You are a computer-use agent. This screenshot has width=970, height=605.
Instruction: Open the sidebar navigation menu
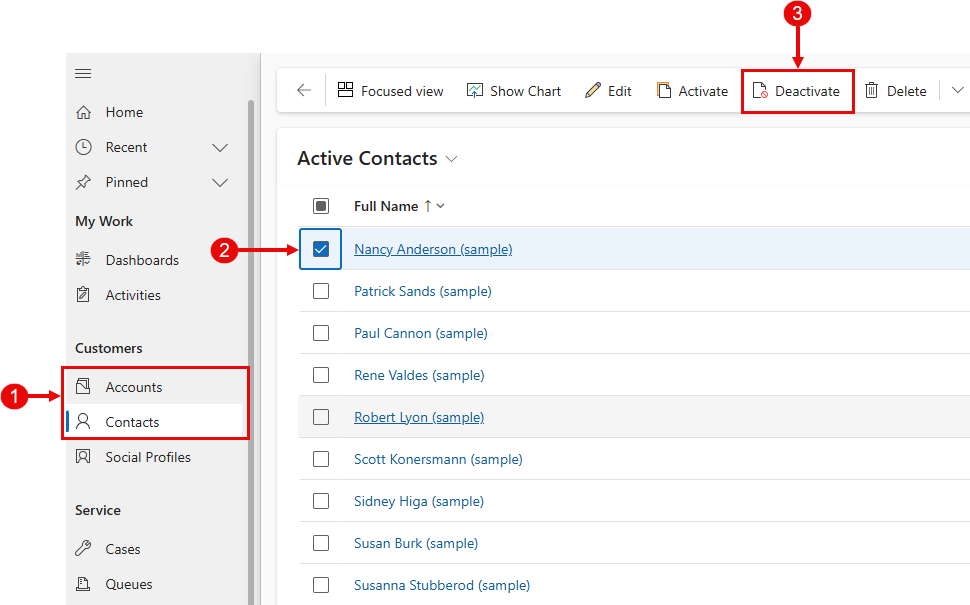tap(83, 73)
